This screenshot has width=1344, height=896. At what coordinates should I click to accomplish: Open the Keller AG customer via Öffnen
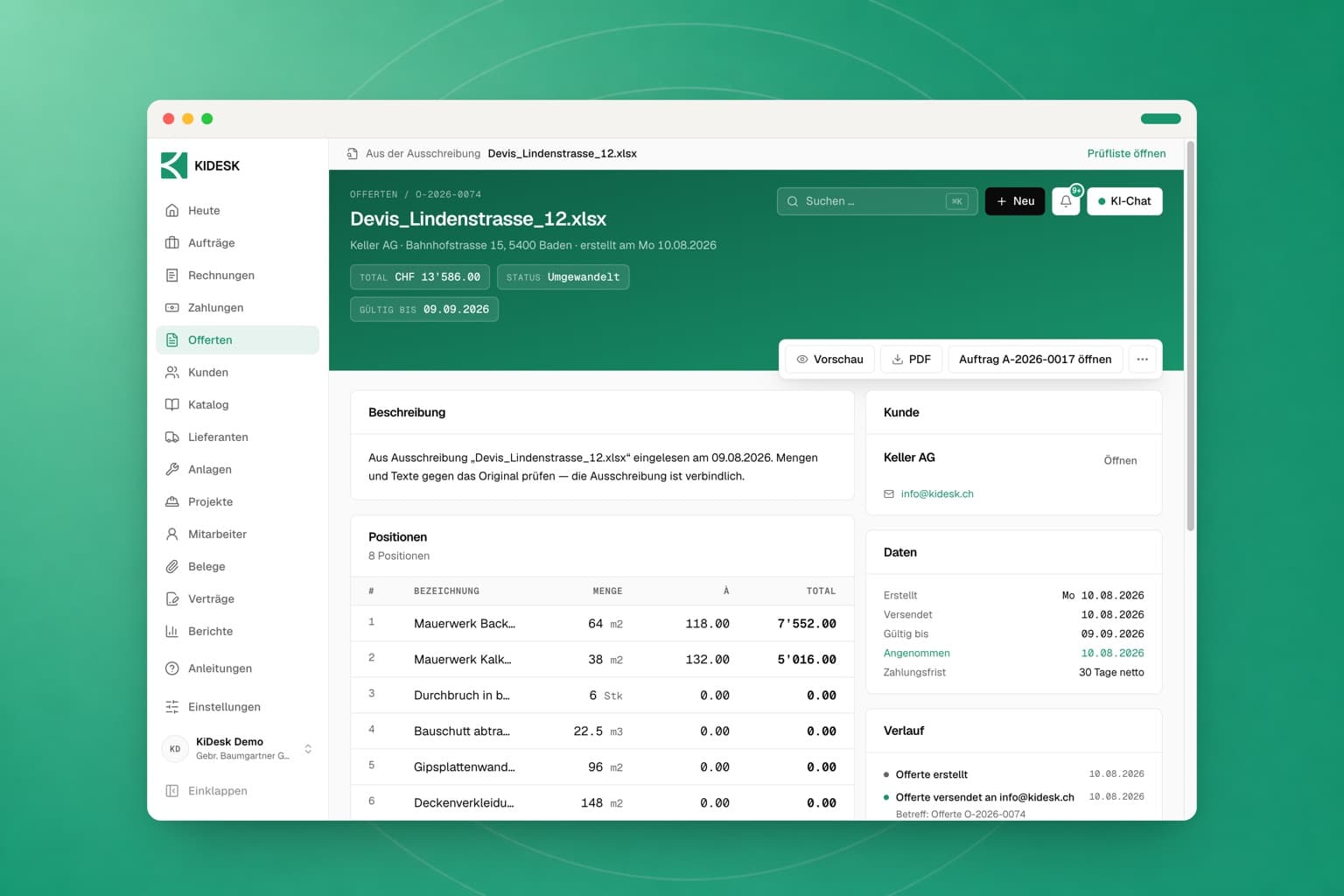pyautogui.click(x=1120, y=460)
